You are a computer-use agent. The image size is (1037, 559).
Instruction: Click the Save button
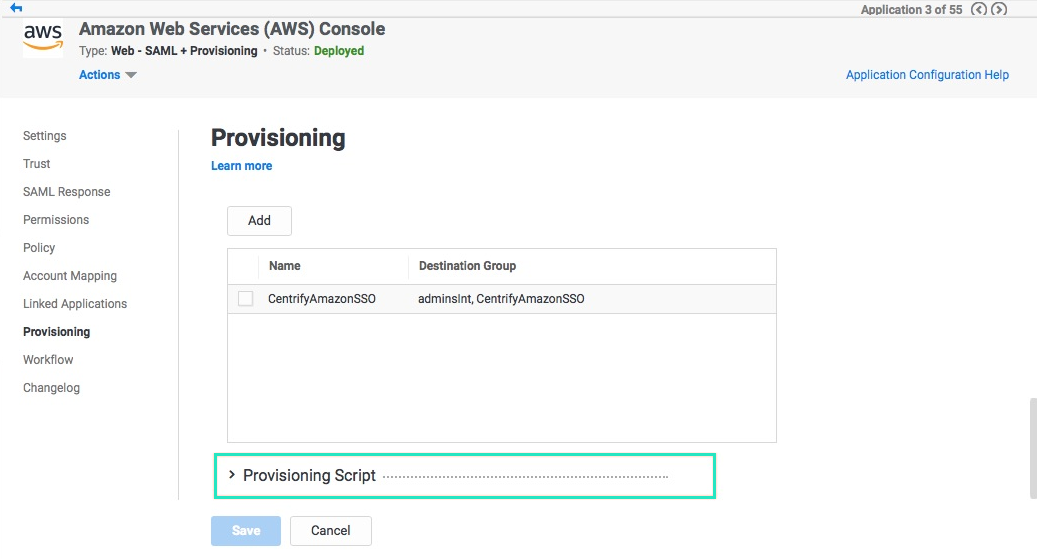coord(246,531)
